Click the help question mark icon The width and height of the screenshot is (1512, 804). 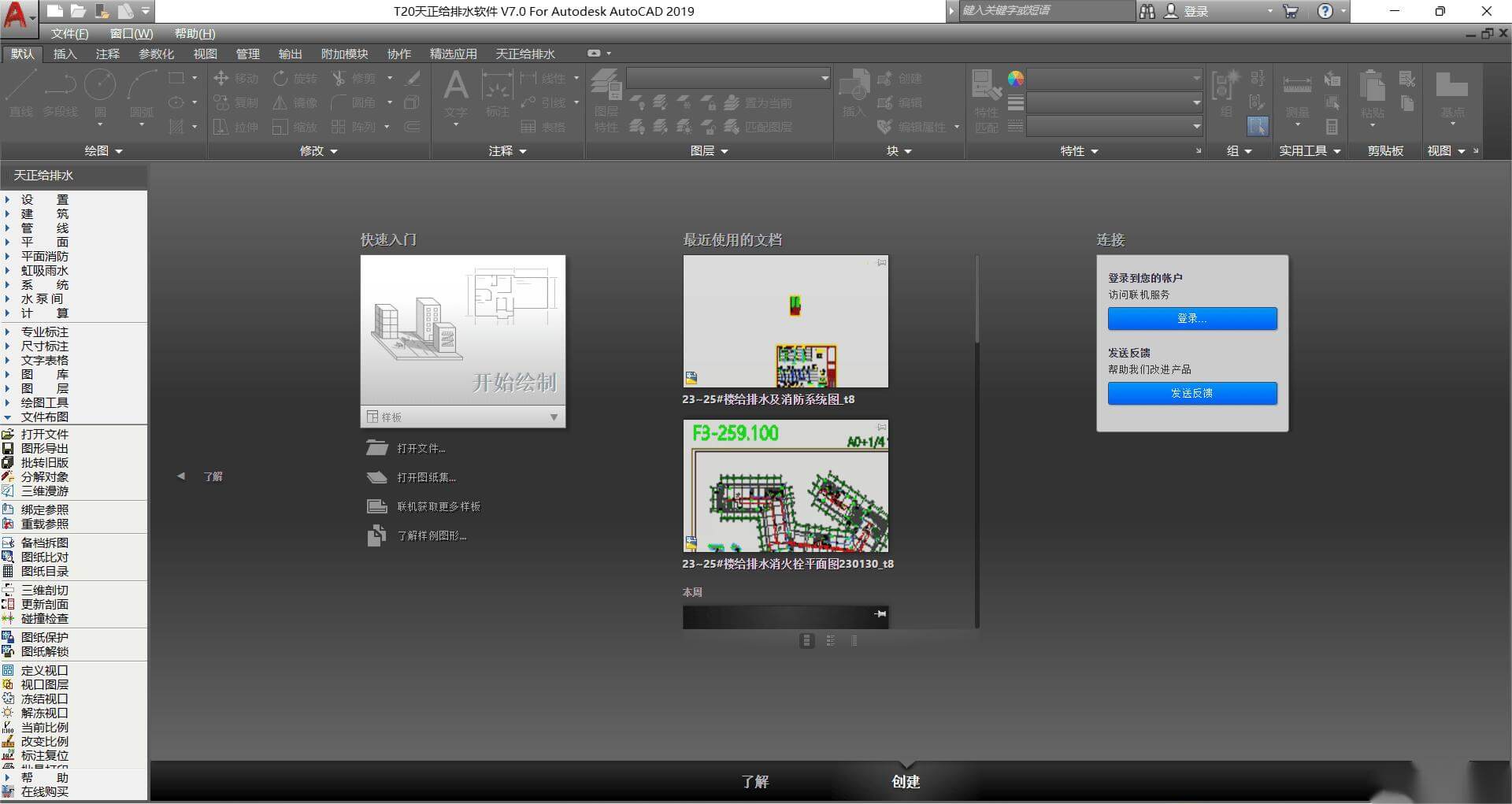1325,11
